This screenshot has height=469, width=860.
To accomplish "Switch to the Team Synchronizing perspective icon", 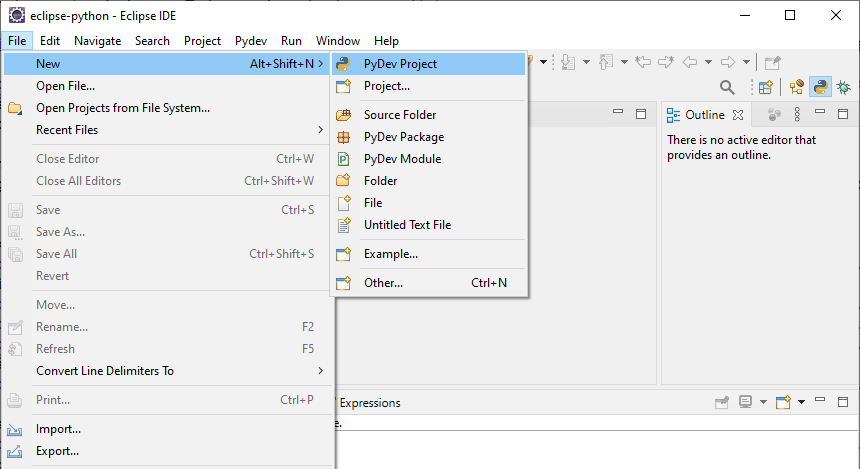I will coord(796,87).
